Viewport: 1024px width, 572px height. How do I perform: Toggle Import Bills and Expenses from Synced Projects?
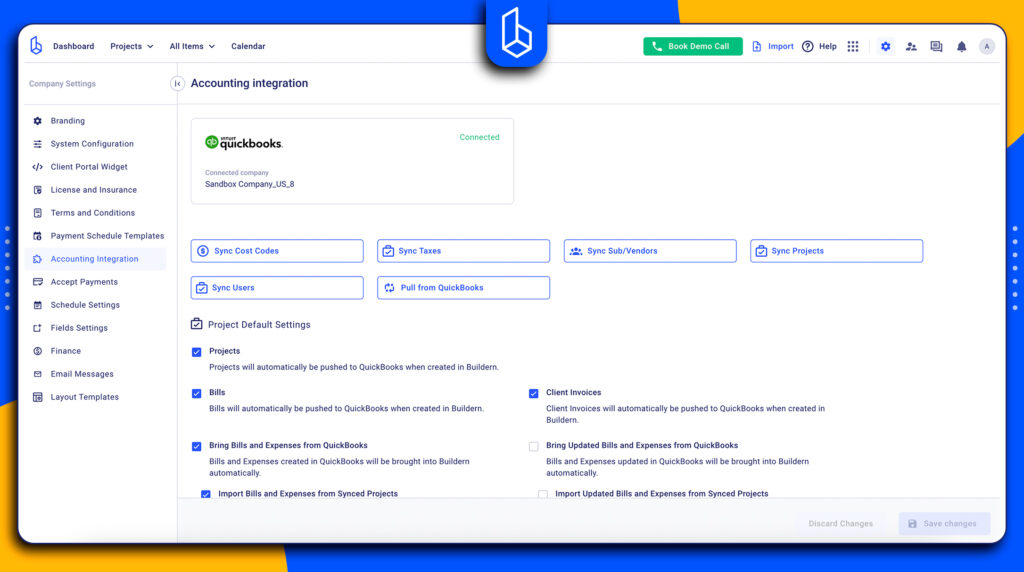(x=206, y=494)
